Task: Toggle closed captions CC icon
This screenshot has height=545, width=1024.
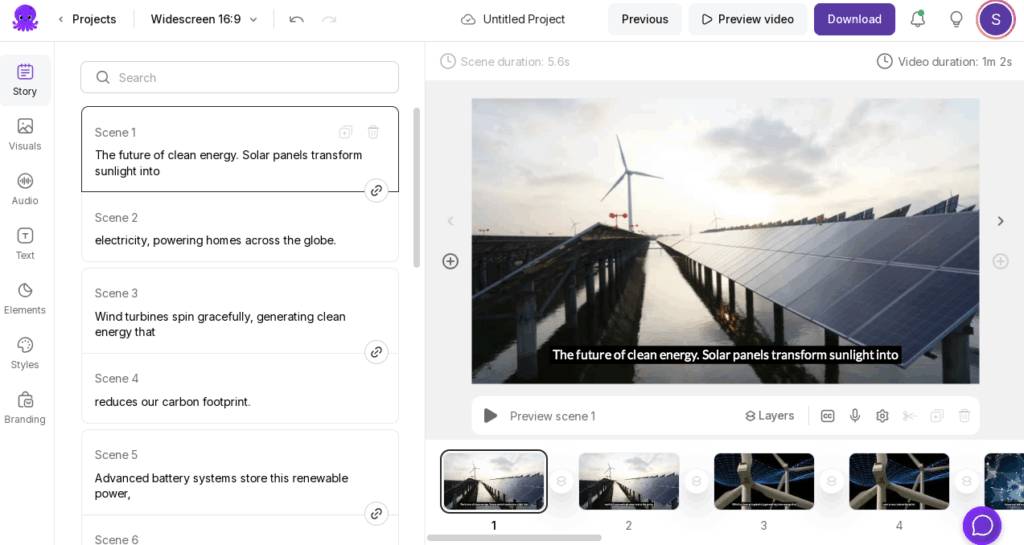Action: click(827, 416)
